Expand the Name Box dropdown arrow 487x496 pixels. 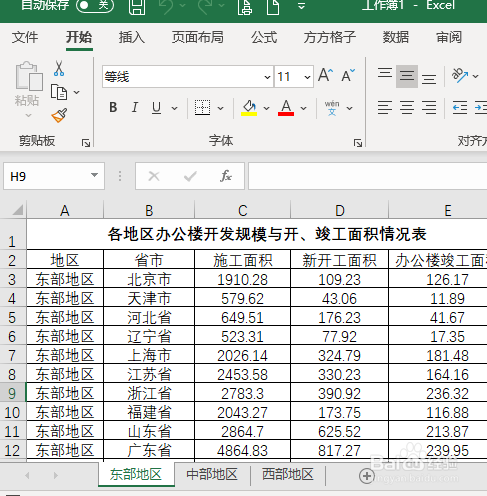95,175
